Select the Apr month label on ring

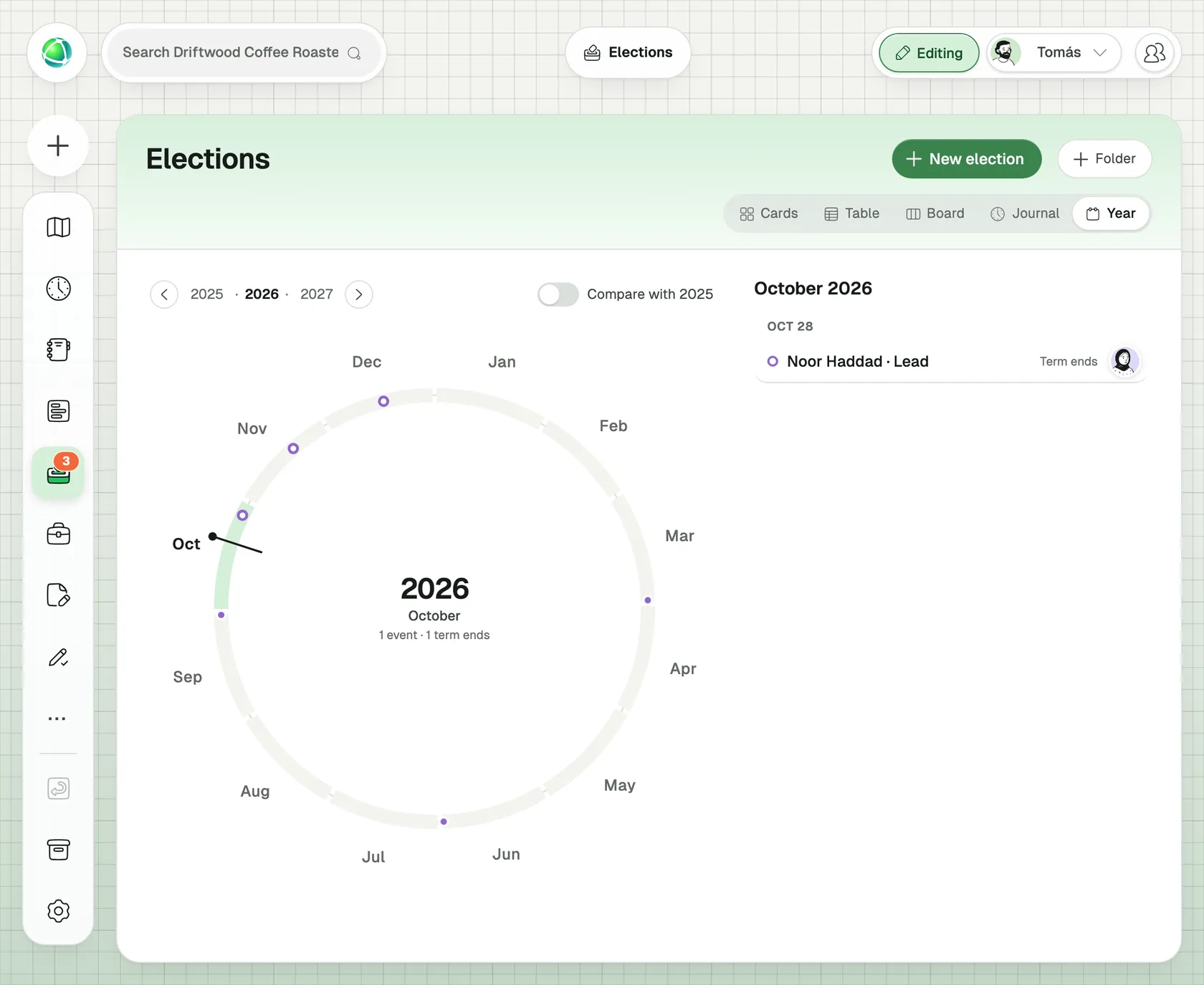click(683, 669)
